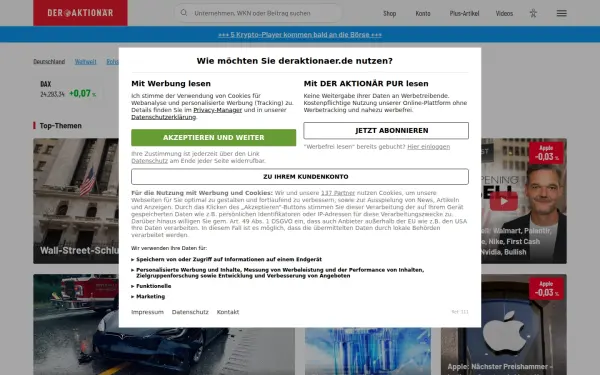Image resolution: width=600 pixels, height=375 pixels.
Task: Focus the company search field
Action: click(258, 13)
